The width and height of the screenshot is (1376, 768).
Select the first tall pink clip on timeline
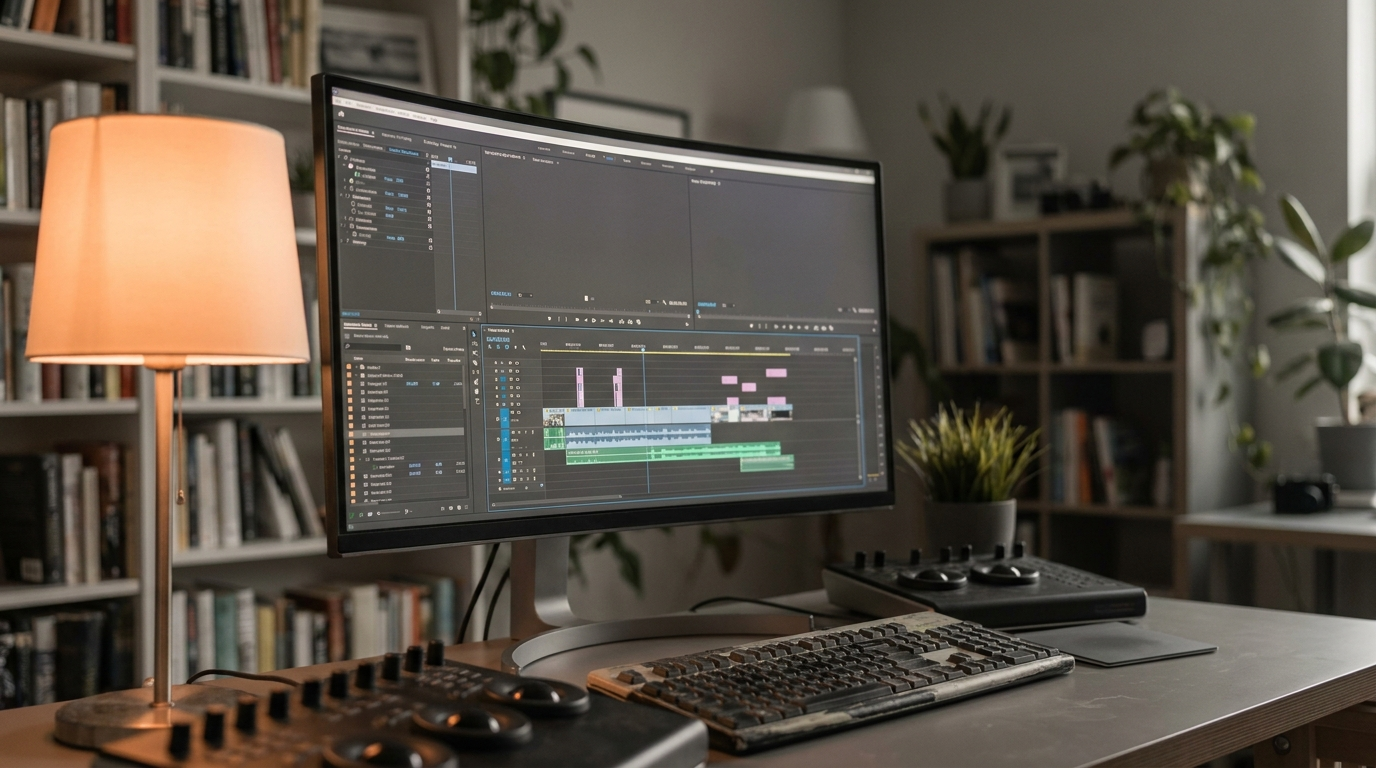pyautogui.click(x=580, y=387)
